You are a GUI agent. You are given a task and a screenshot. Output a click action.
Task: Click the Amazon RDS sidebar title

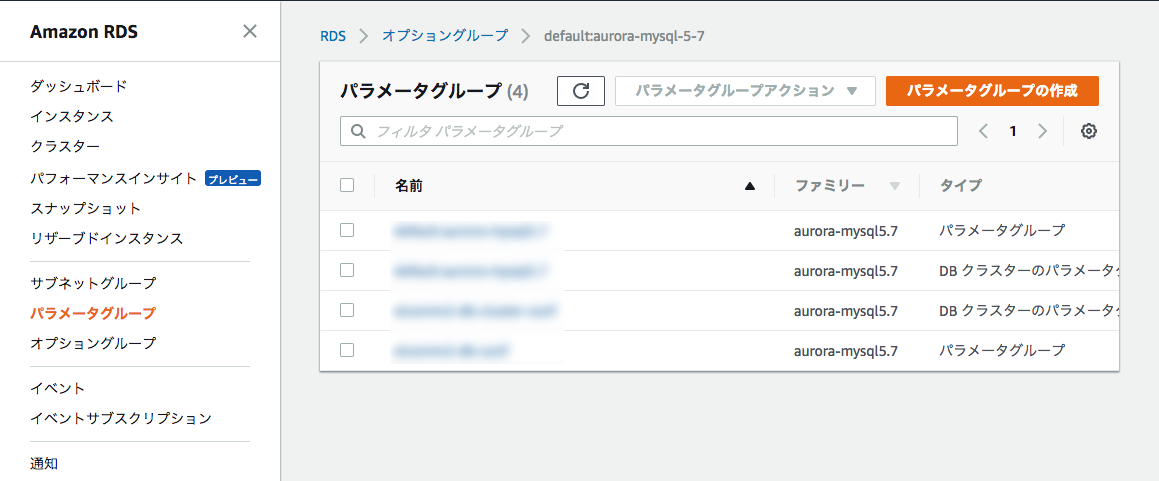pyautogui.click(x=84, y=32)
